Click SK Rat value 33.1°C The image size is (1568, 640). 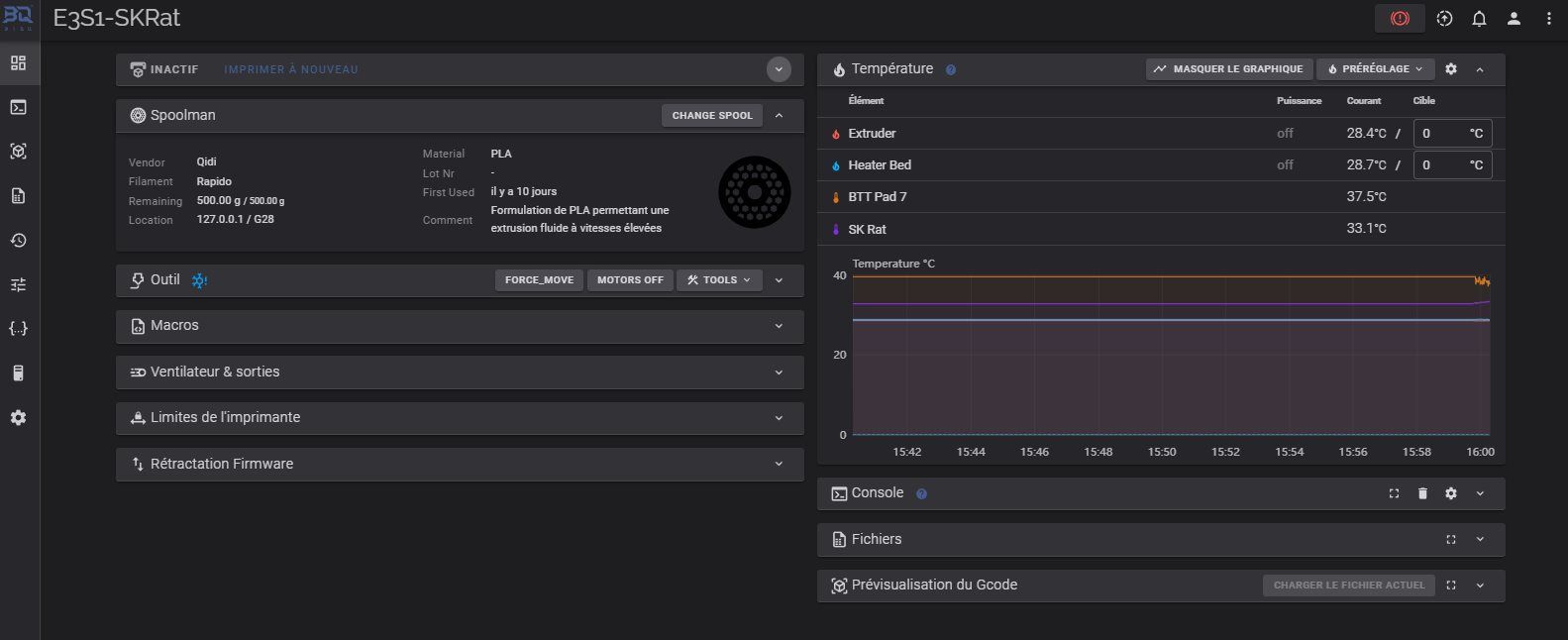pyautogui.click(x=1366, y=229)
